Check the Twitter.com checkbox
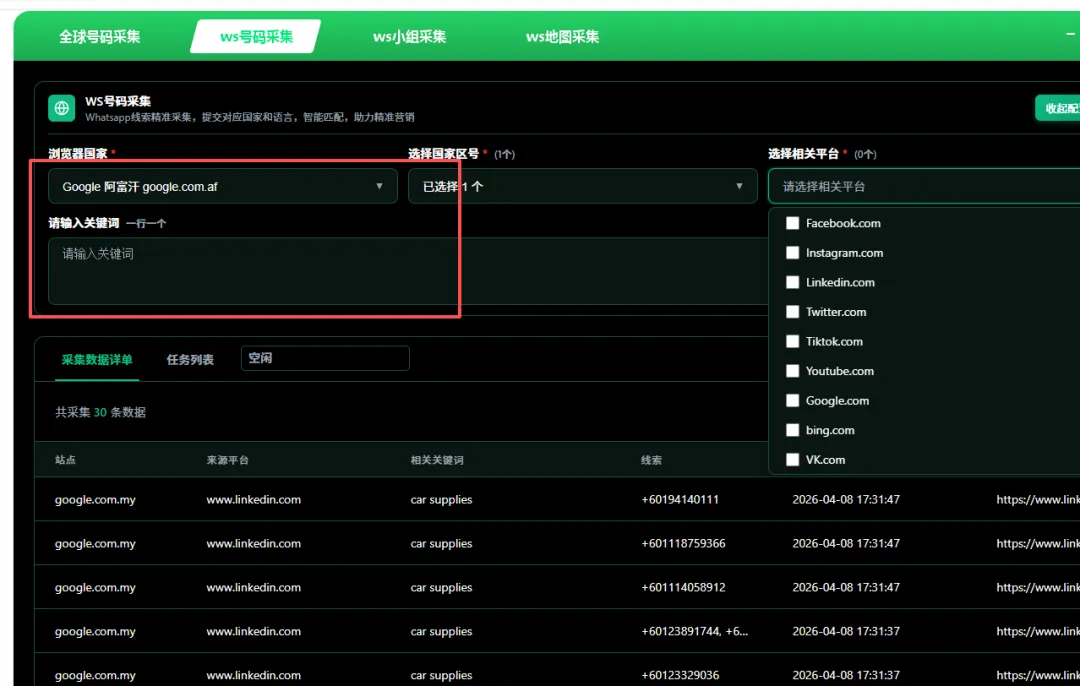The image size is (1080, 686). 793,312
